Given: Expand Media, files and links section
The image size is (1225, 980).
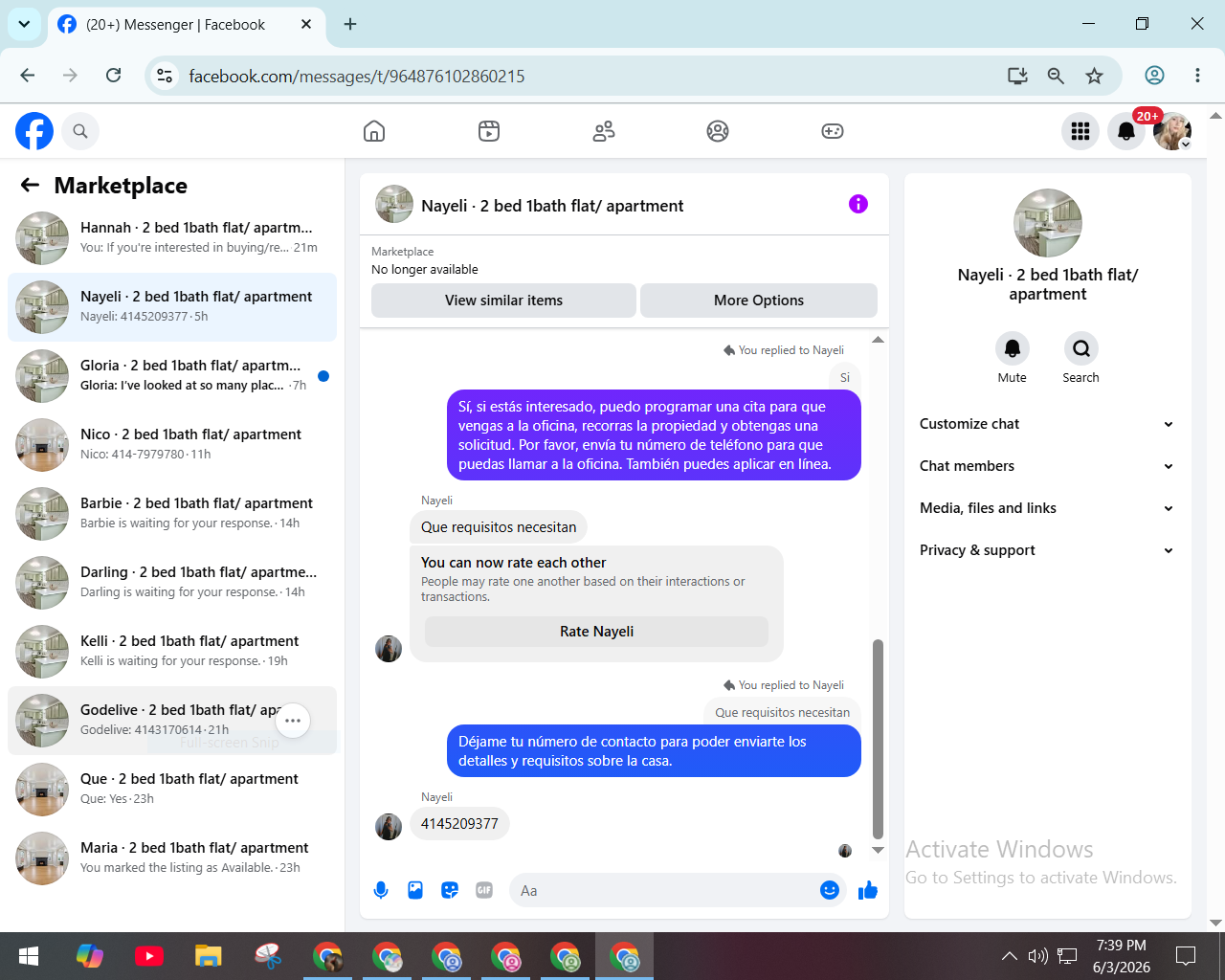Looking at the screenshot, I should [x=1047, y=508].
